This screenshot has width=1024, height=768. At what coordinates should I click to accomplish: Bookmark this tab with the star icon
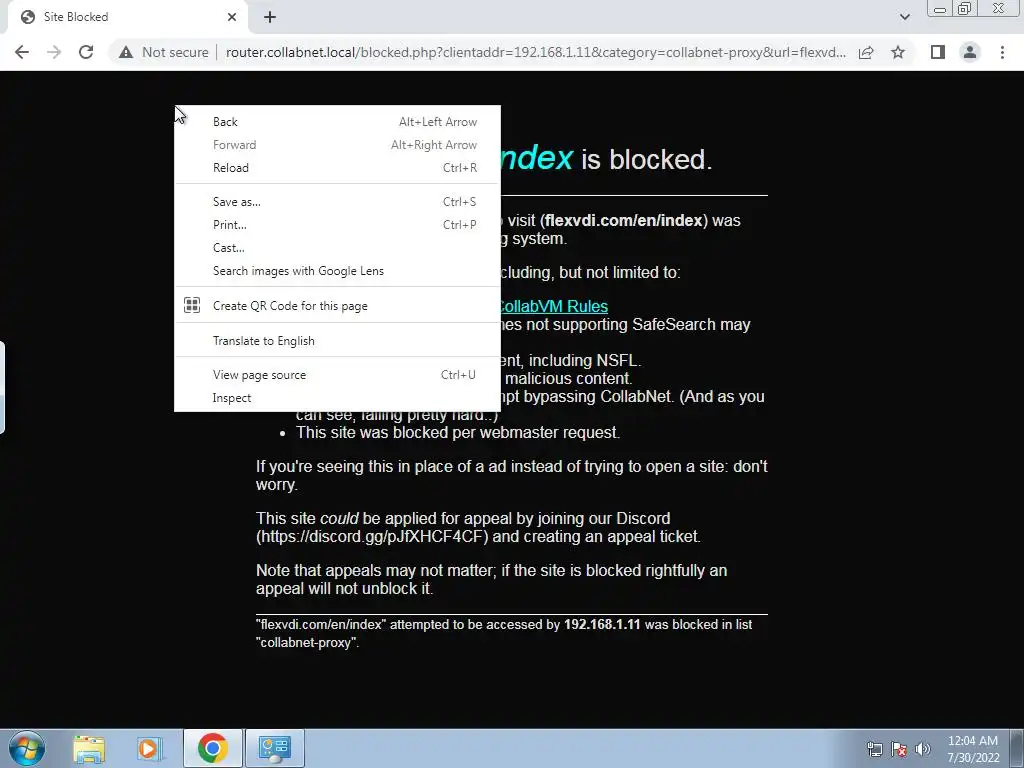898,52
